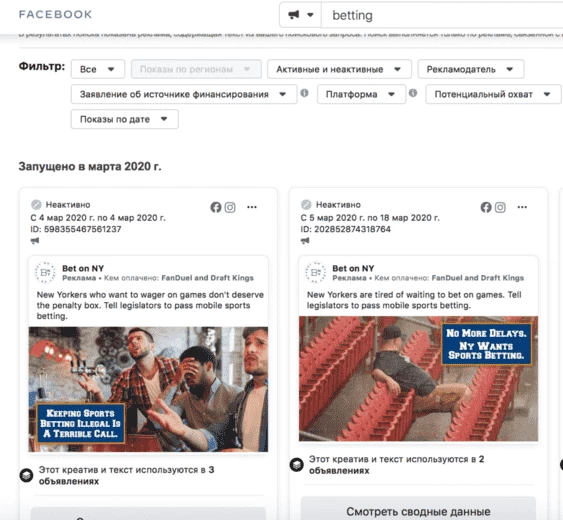Viewport: 563px width, 520px height.
Task: Click Facebook icon on first ad card
Action: pyautogui.click(x=216, y=207)
